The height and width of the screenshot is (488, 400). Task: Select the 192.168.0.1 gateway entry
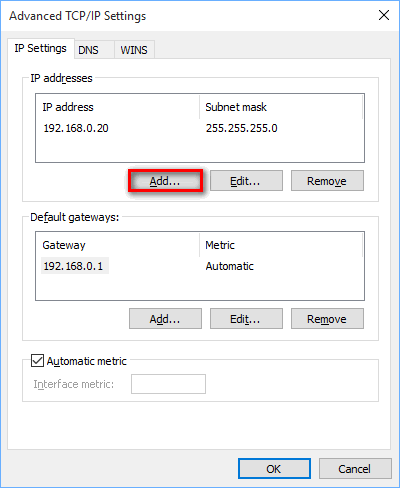75,266
